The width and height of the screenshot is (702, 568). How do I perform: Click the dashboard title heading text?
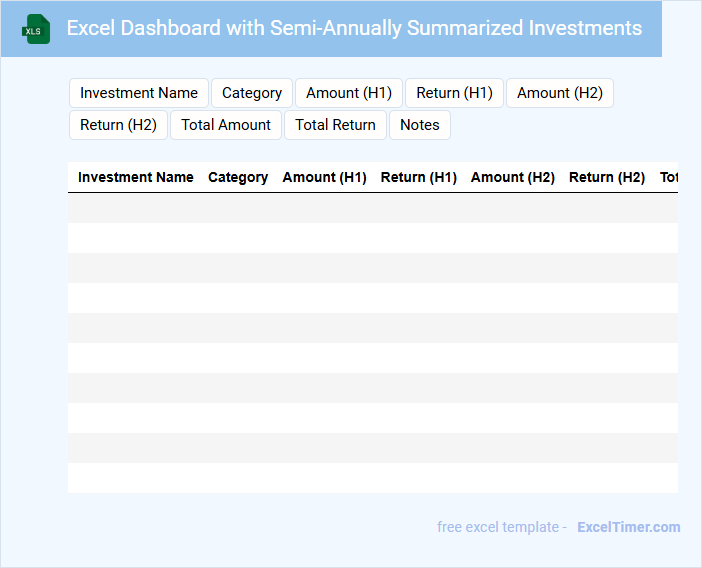pos(354,28)
